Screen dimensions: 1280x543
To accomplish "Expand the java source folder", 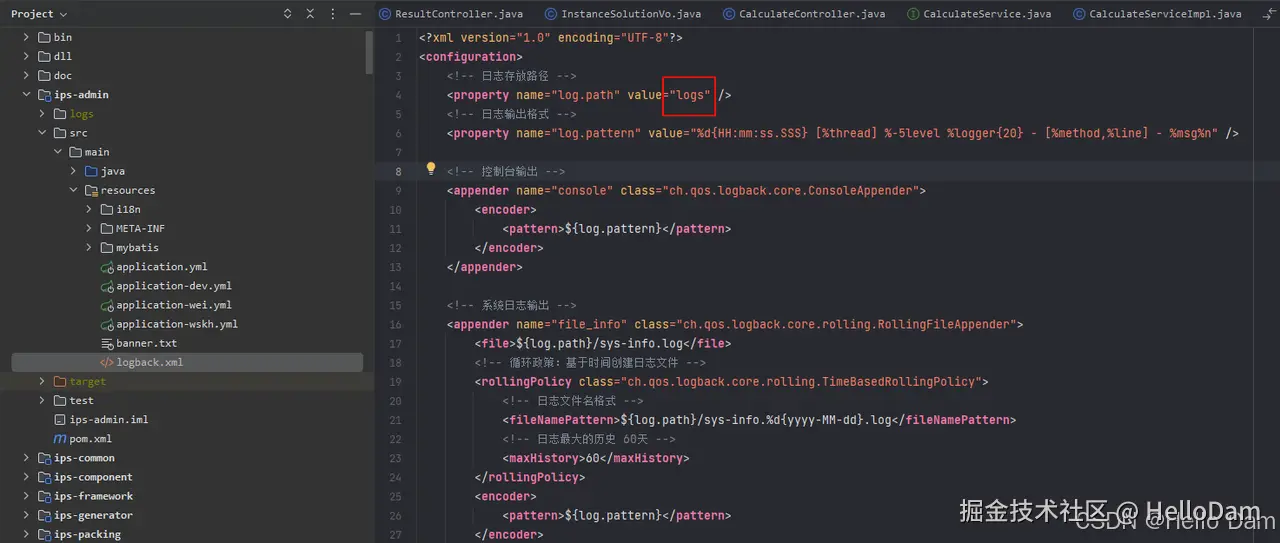I will tap(73, 171).
